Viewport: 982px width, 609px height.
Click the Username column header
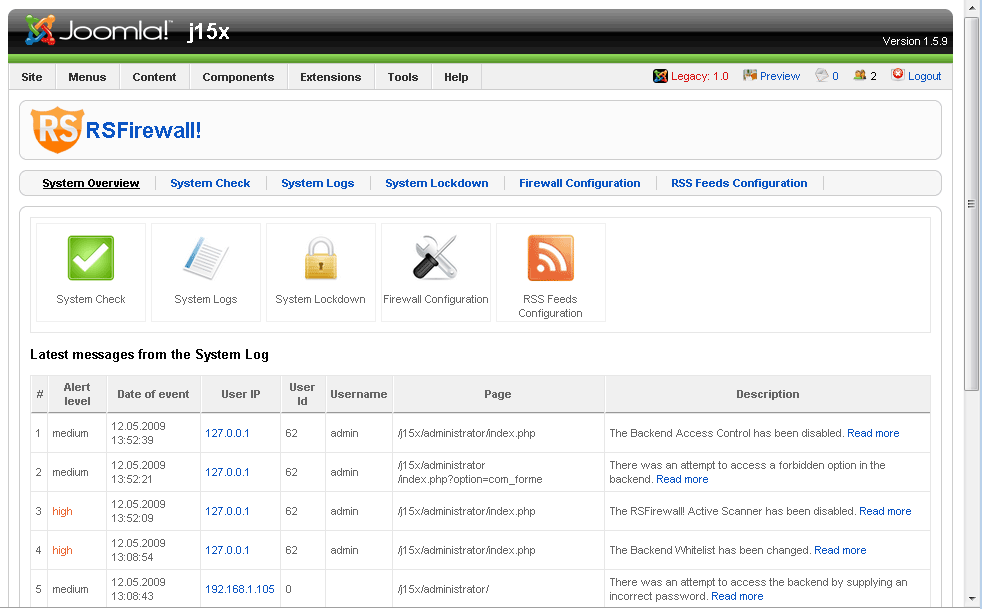coord(359,394)
